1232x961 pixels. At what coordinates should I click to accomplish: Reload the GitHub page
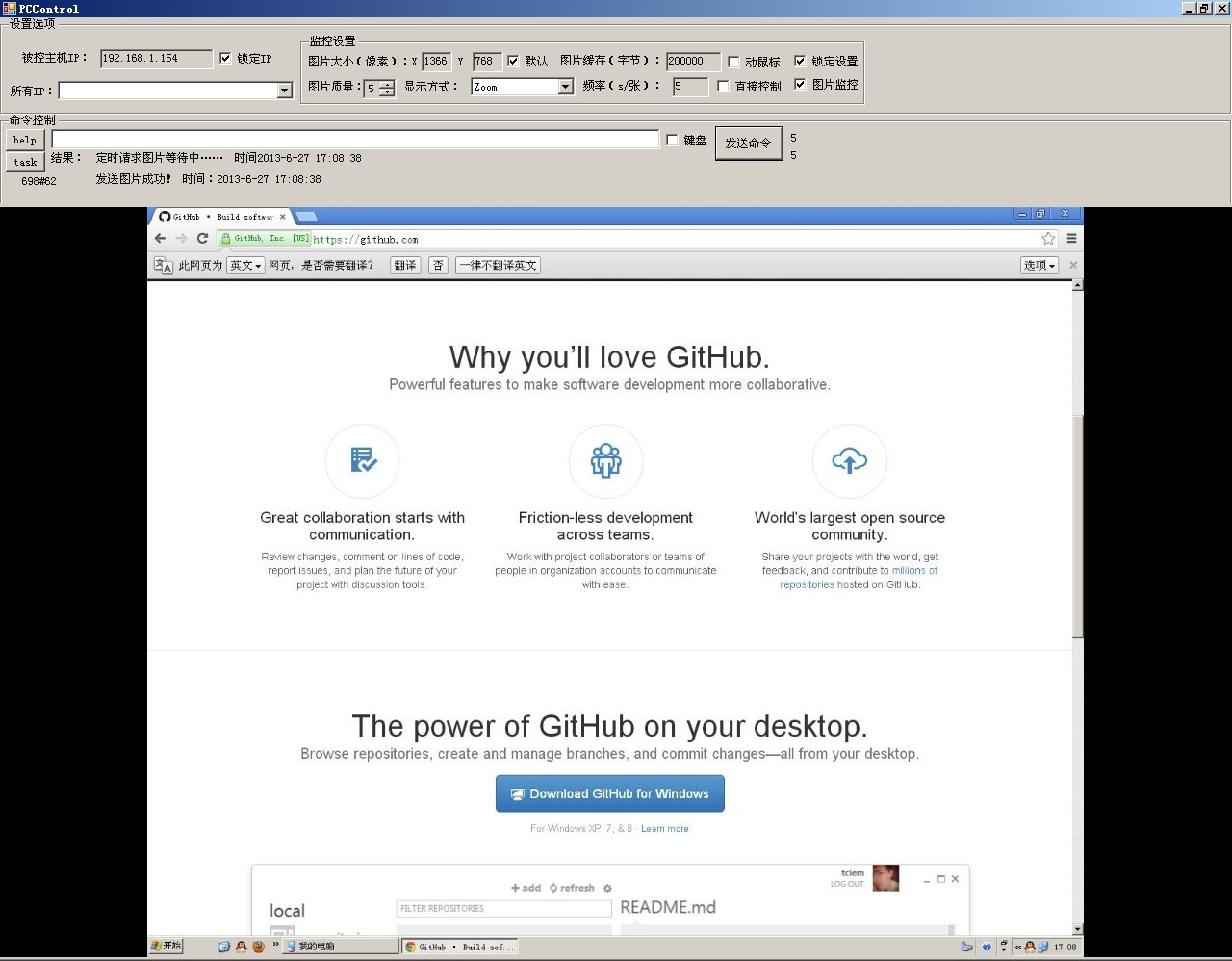coord(202,239)
